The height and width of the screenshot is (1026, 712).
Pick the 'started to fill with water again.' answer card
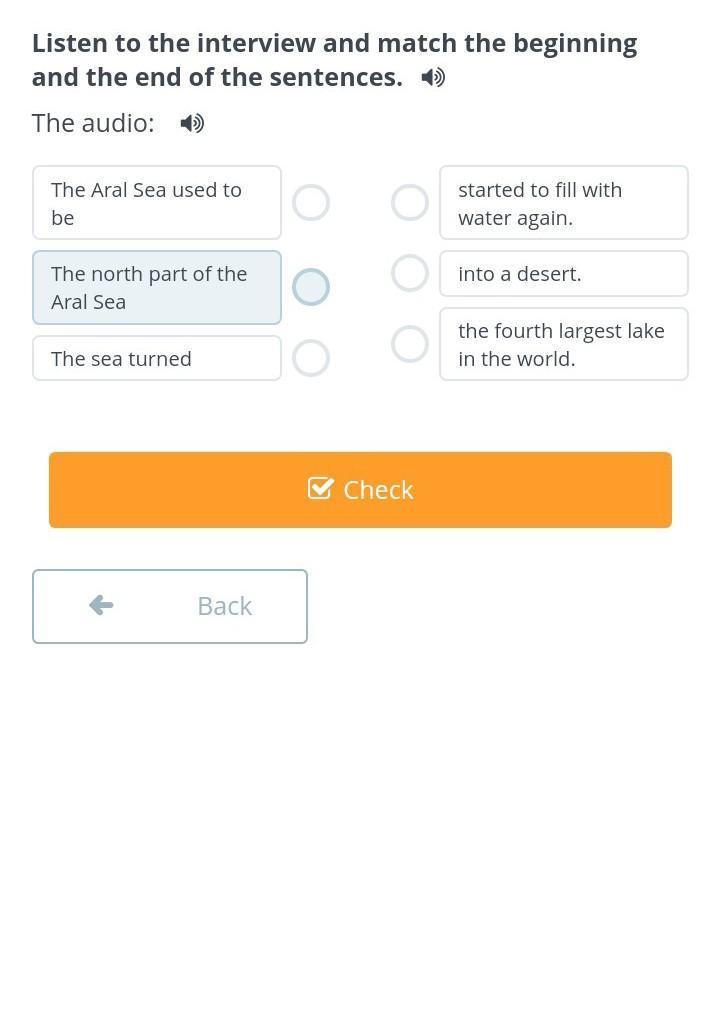(x=564, y=203)
